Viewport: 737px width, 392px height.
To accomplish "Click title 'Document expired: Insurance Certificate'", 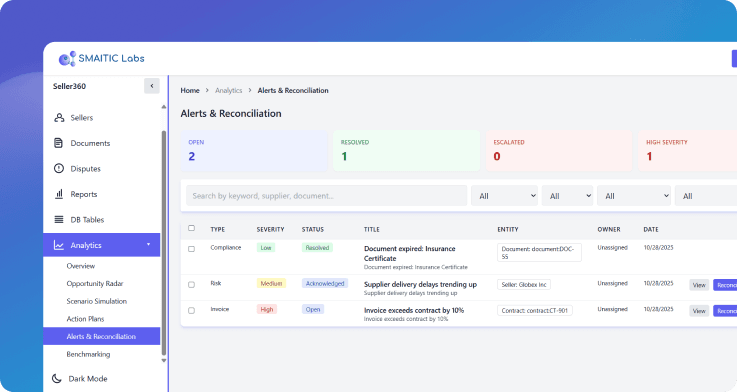I will point(409,253).
